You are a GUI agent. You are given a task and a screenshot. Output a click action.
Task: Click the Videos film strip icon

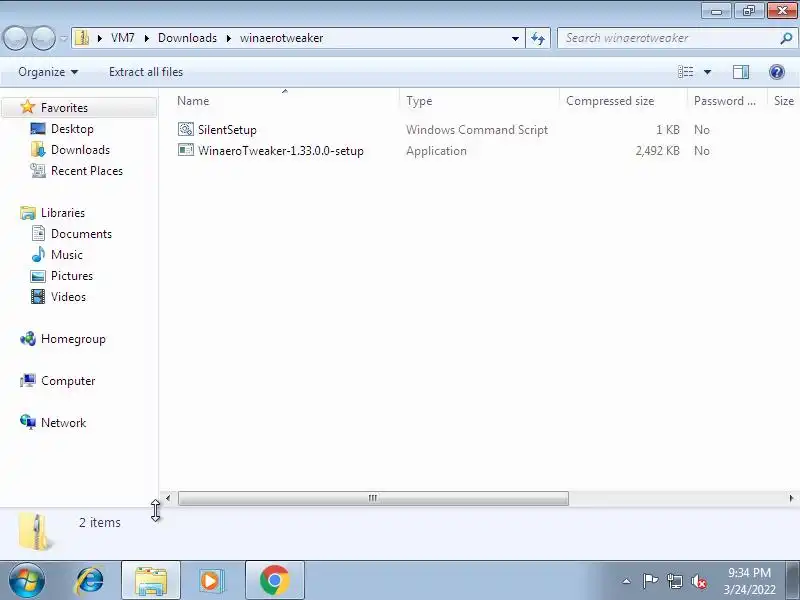coord(38,296)
